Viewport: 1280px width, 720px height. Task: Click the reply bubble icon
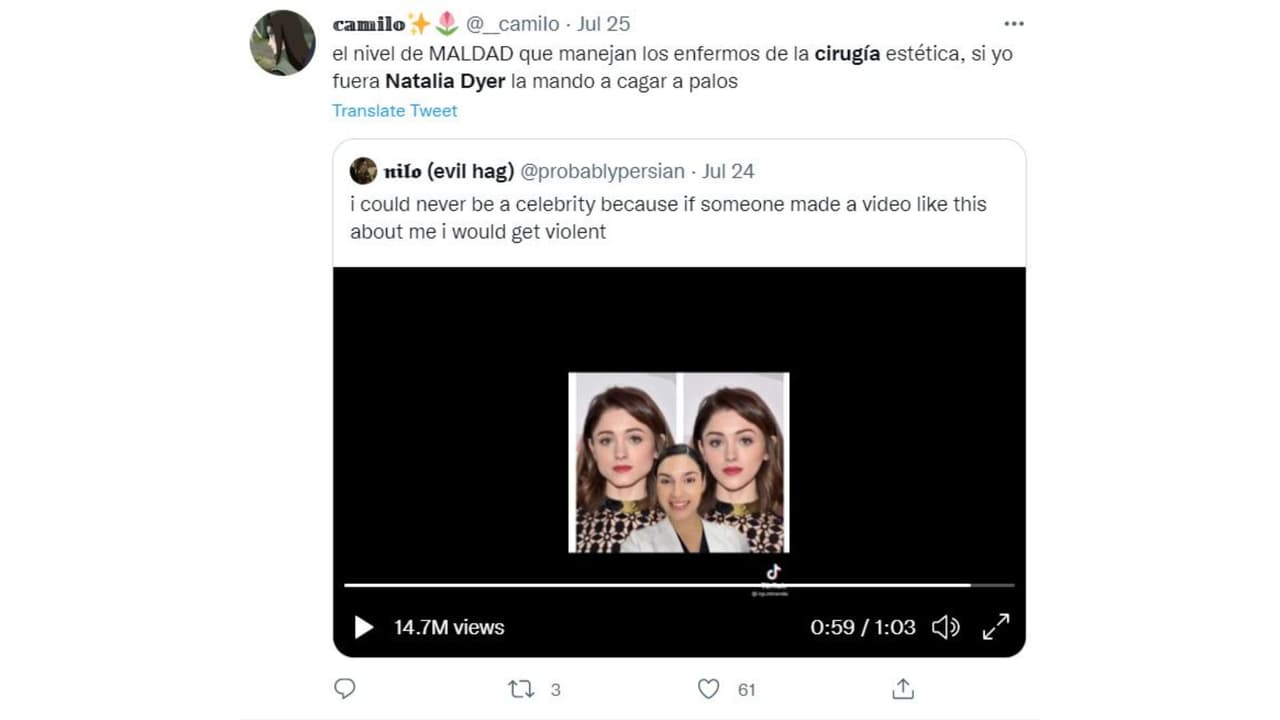[345, 689]
